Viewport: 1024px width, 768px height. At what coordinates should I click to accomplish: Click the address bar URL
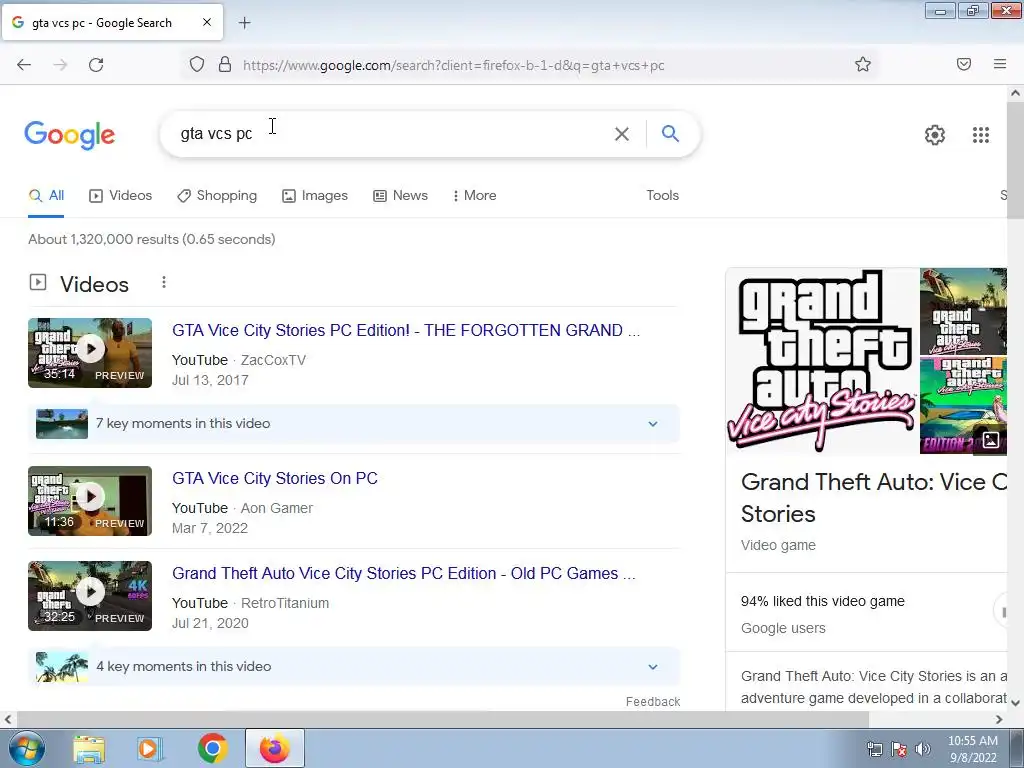(x=453, y=65)
